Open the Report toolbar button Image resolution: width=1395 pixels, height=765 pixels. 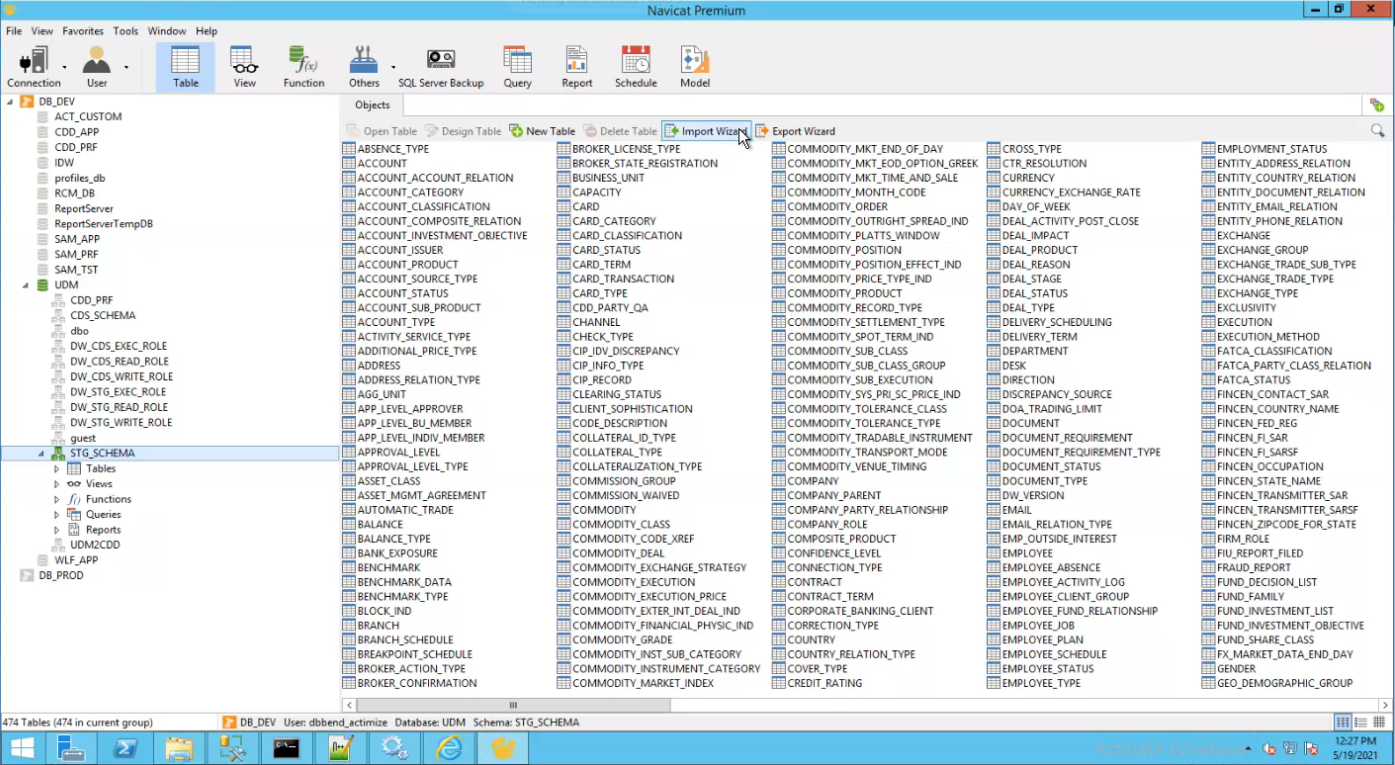577,68
